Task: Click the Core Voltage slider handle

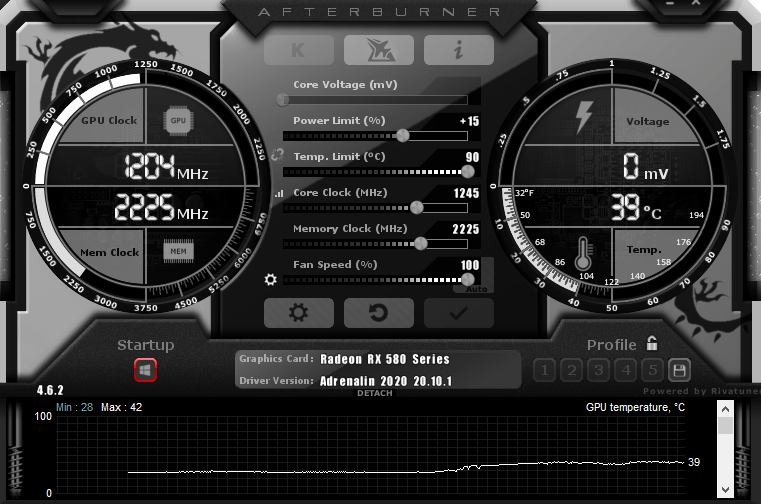Action: click(x=283, y=100)
